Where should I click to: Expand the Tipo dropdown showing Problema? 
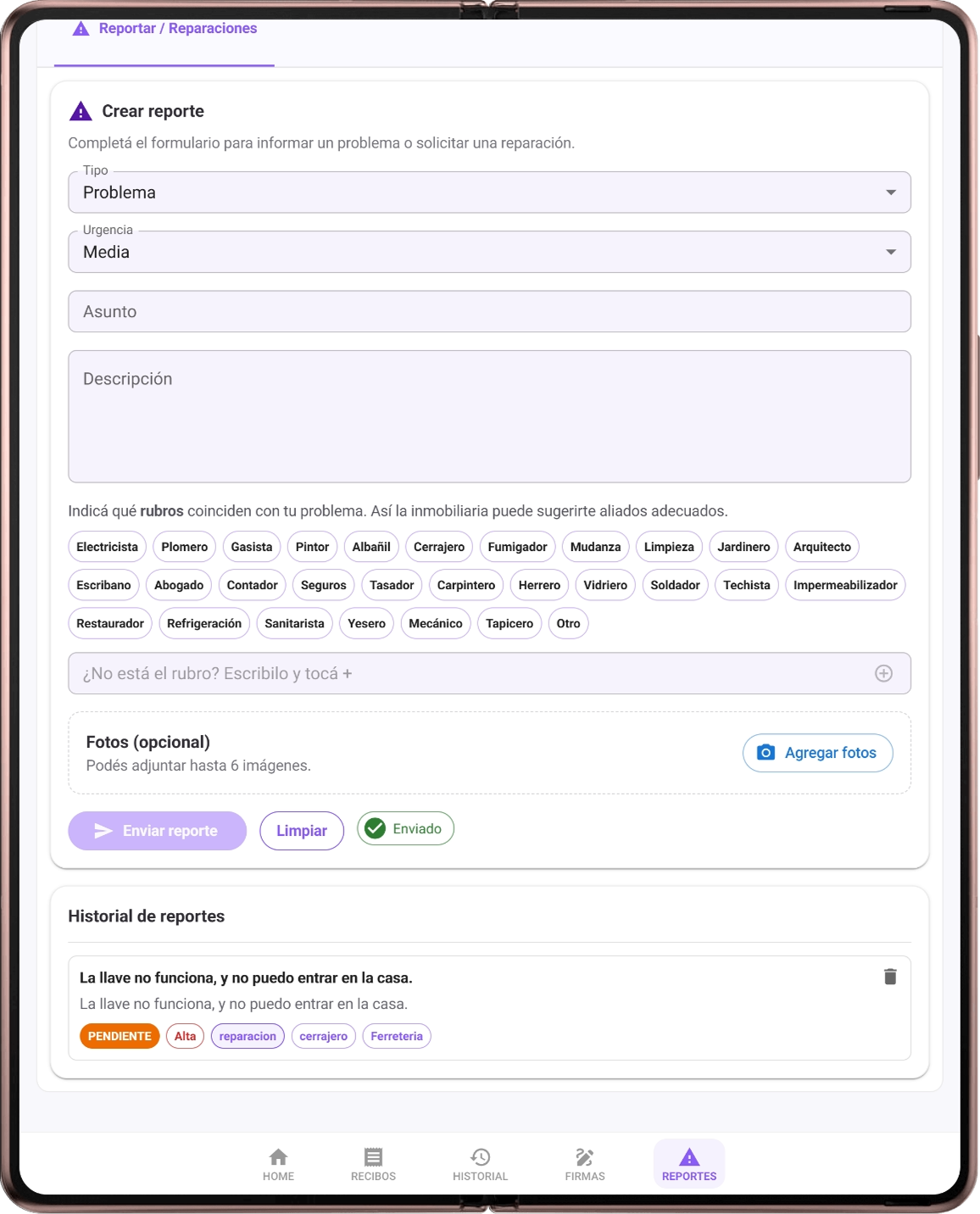[x=489, y=192]
